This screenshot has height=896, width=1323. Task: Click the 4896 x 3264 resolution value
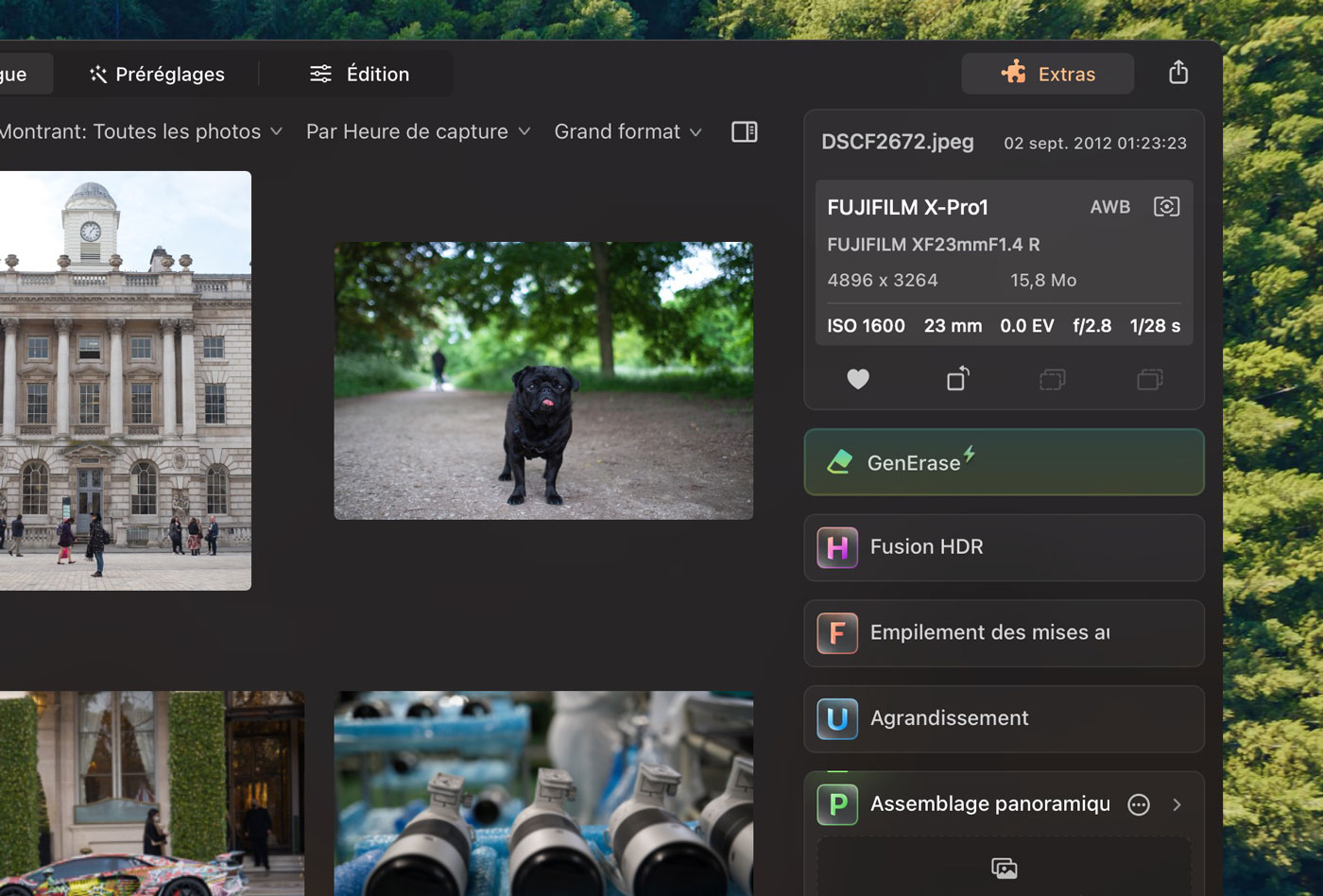883,281
